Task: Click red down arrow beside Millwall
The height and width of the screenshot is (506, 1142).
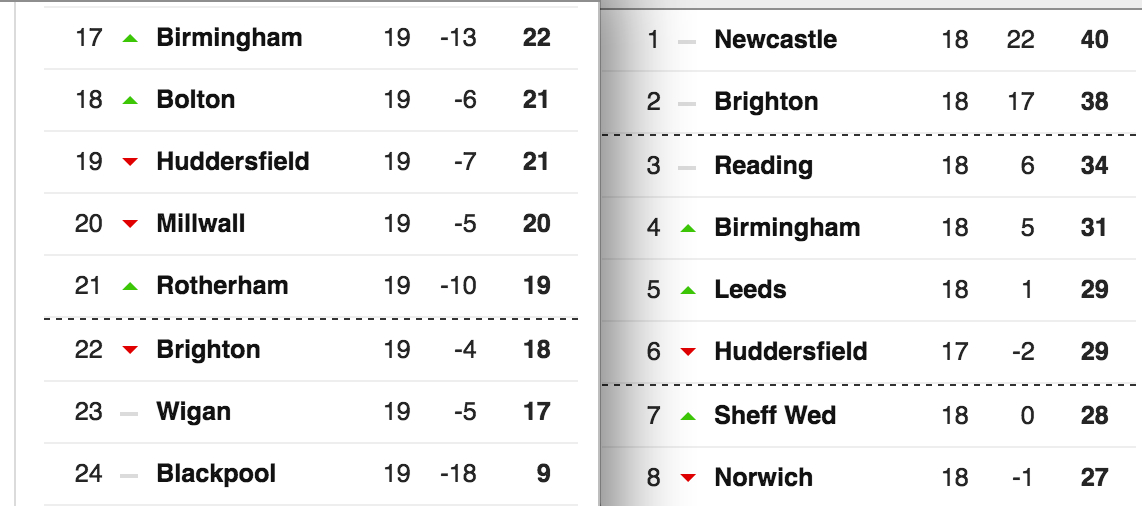Action: (x=130, y=224)
